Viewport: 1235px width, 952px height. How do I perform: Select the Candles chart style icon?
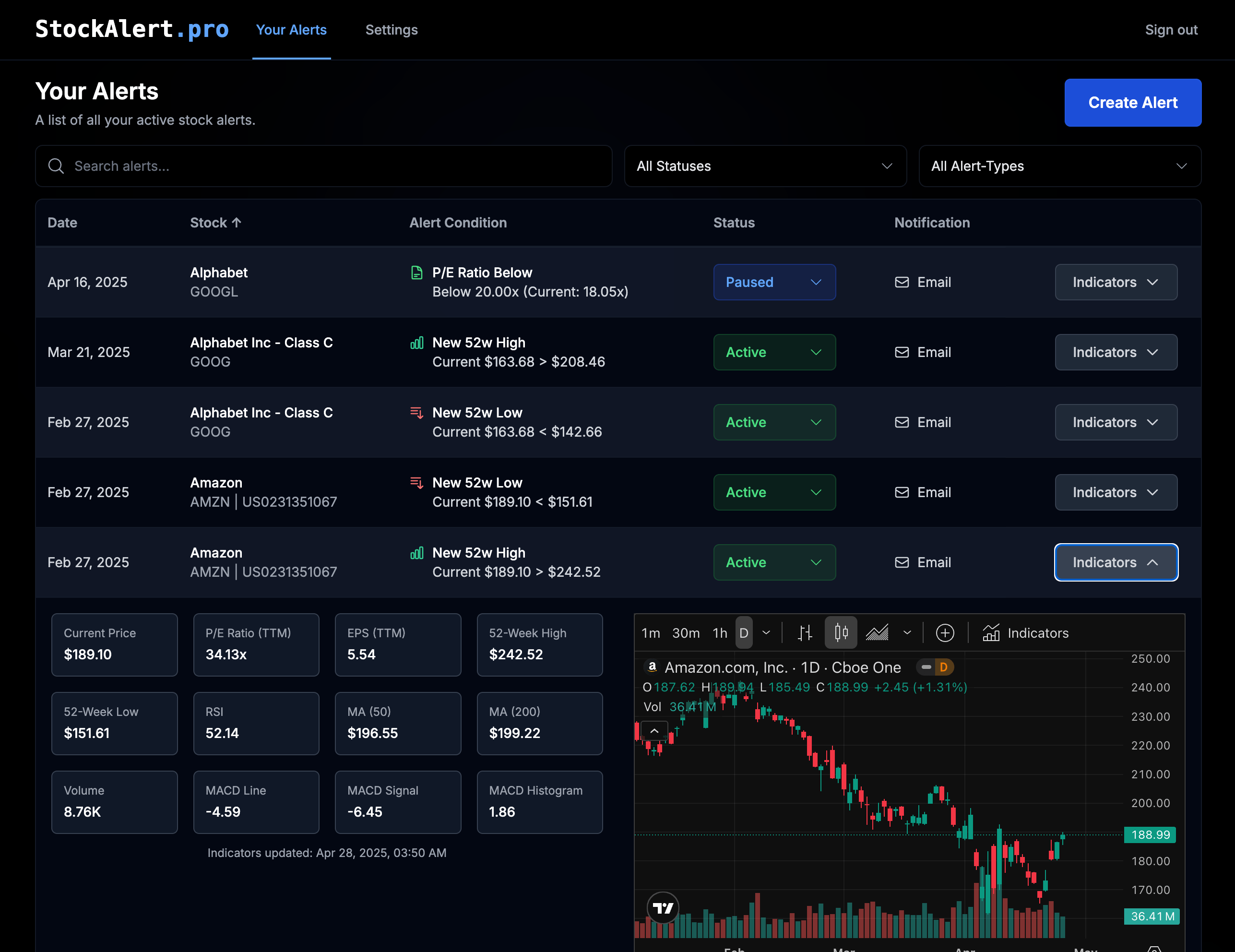[x=841, y=632]
